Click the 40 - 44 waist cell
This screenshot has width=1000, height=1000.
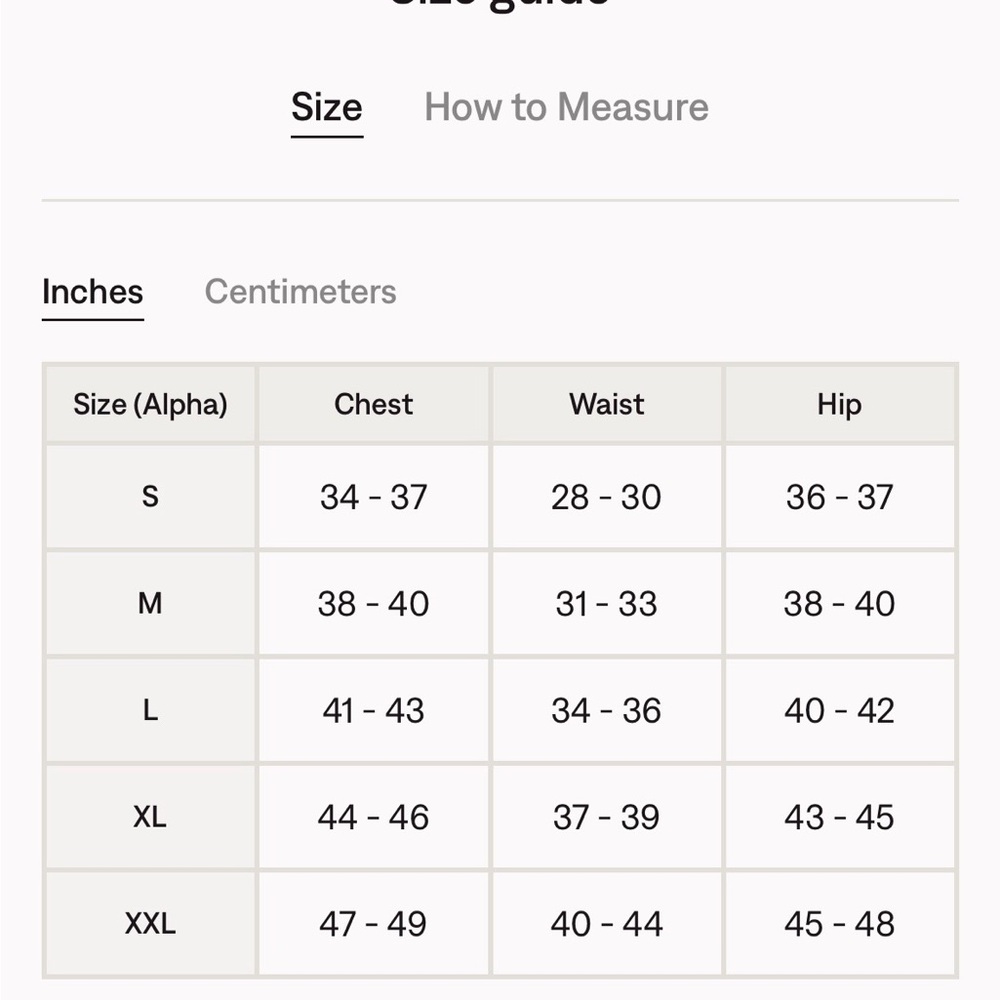(x=607, y=923)
